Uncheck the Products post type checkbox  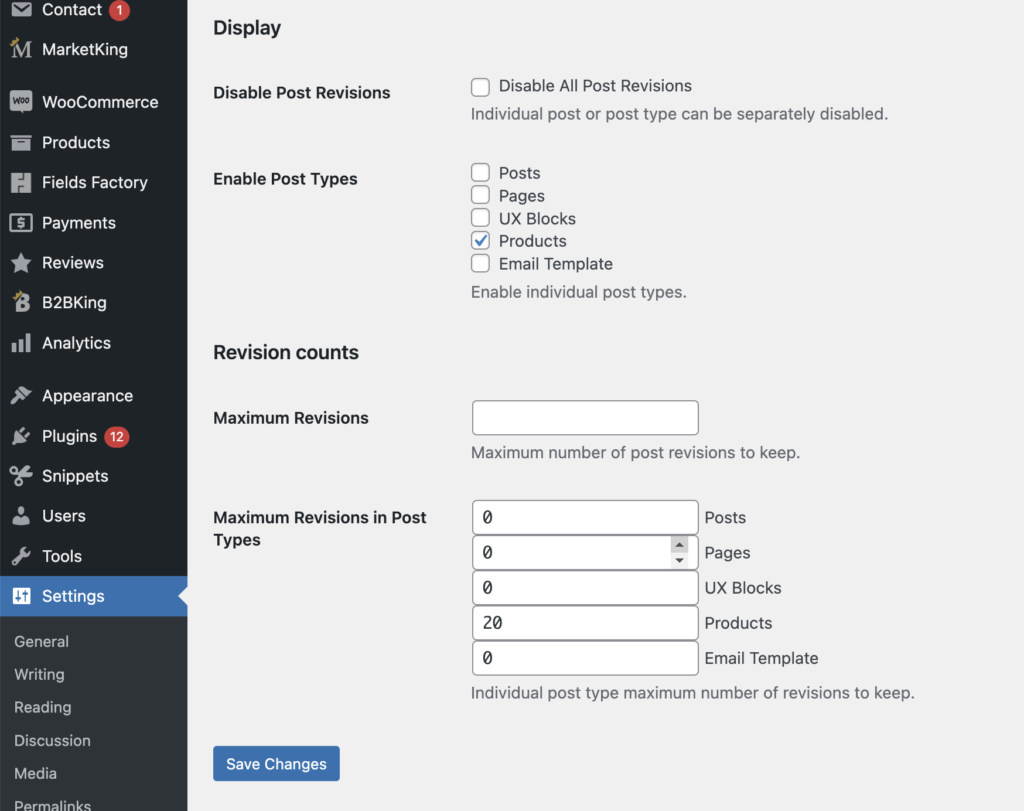[x=480, y=240]
